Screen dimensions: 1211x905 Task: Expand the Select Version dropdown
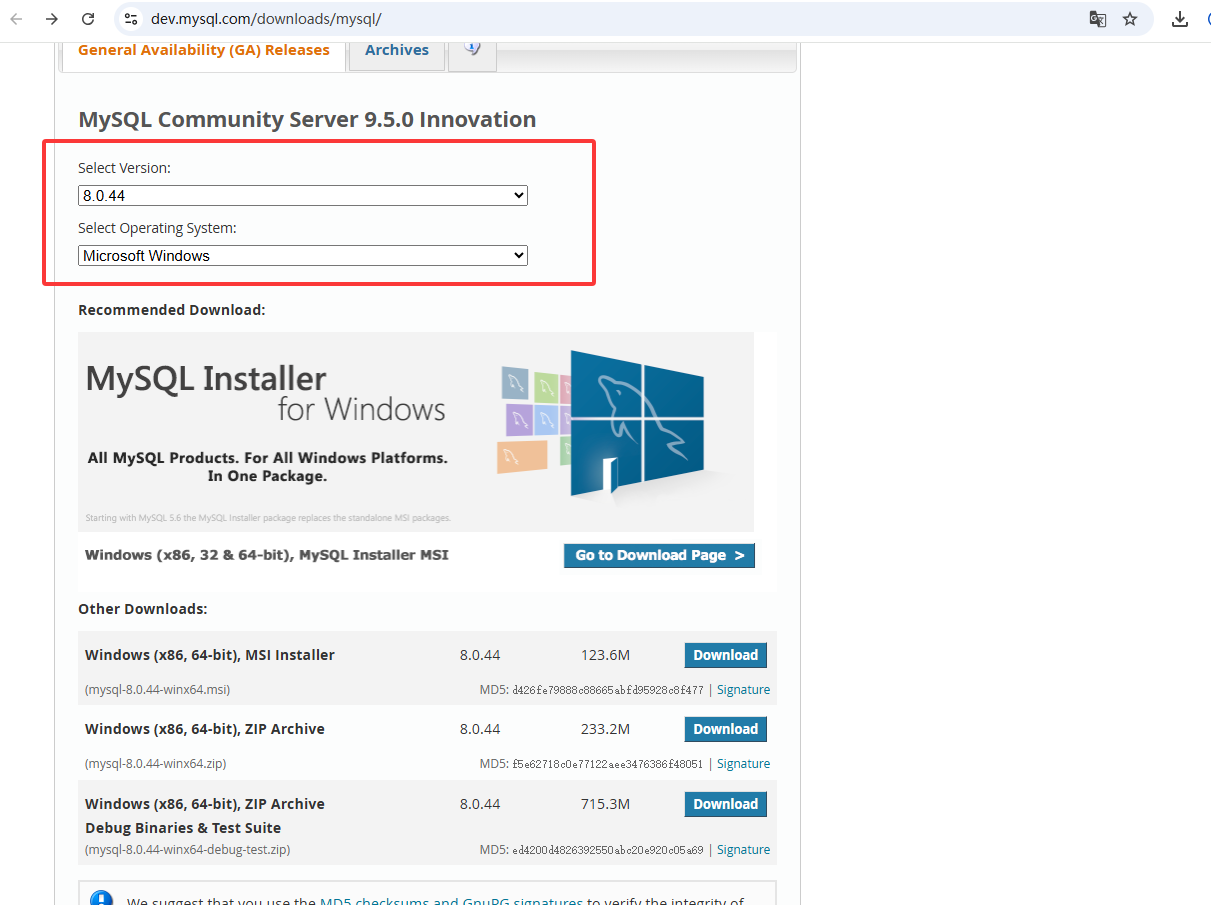coord(303,196)
